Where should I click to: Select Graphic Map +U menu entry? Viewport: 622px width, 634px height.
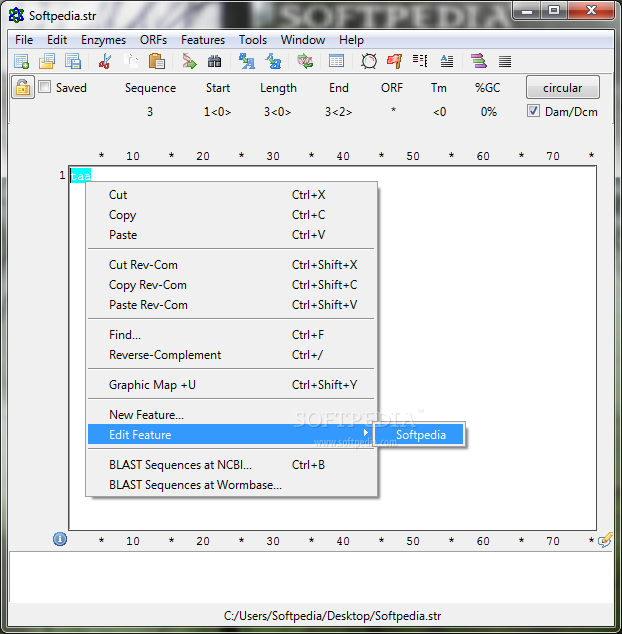pos(231,385)
